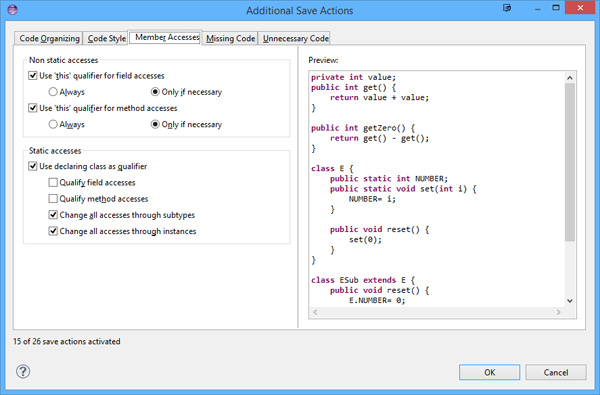The width and height of the screenshot is (600, 395).
Task: Click preview scrollbar up arrow
Action: tap(570, 78)
